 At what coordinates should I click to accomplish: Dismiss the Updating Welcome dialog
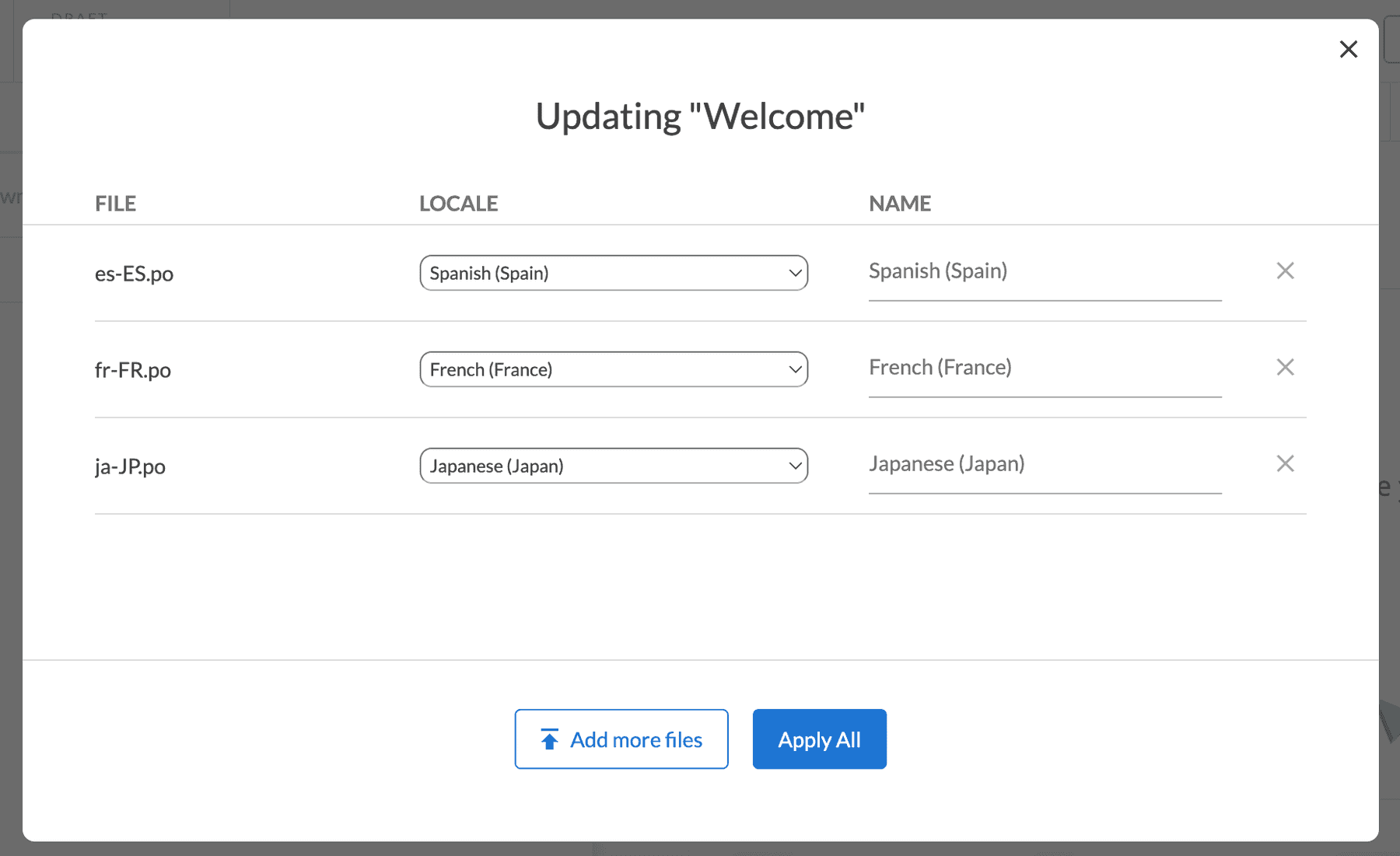[x=1348, y=49]
